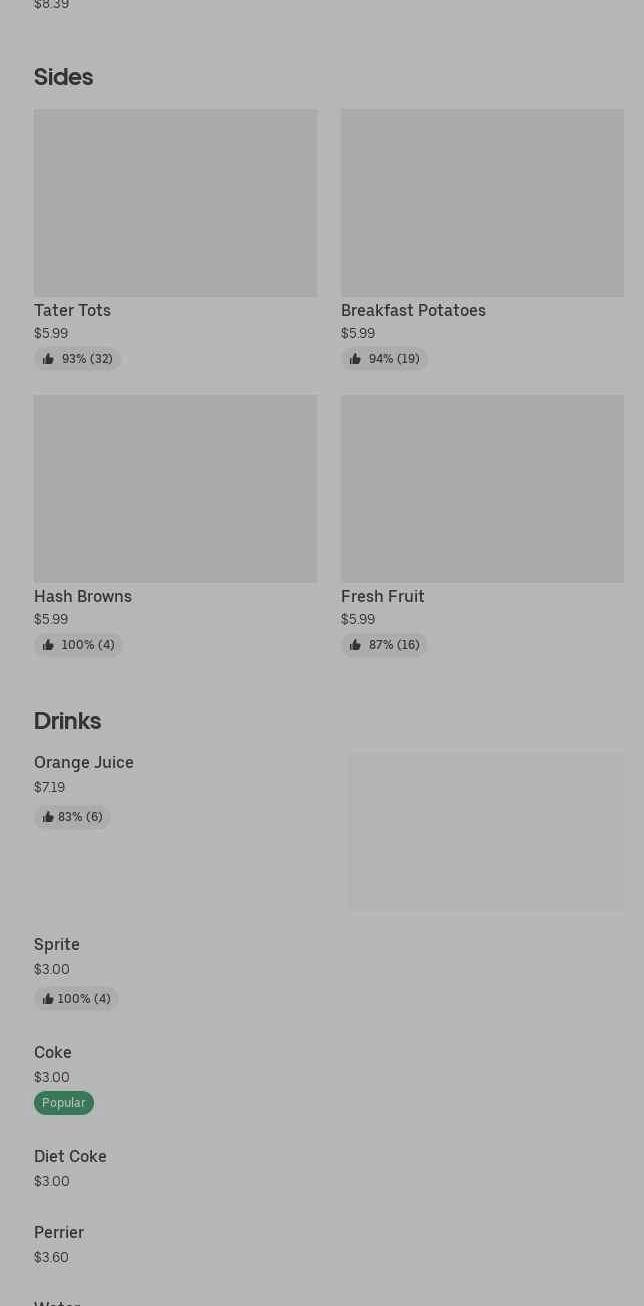Open the Breakfast Potatoes image
The width and height of the screenshot is (644, 1306).
[x=482, y=203]
